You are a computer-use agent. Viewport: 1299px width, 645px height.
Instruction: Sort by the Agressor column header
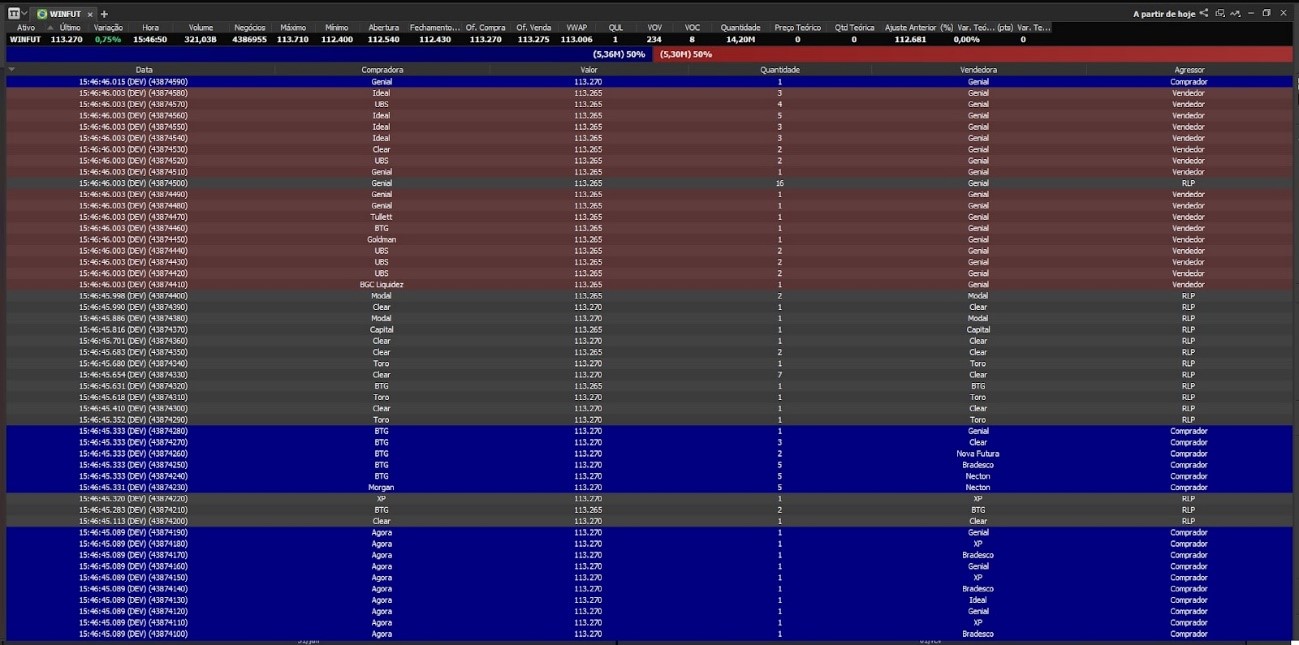pos(1188,70)
